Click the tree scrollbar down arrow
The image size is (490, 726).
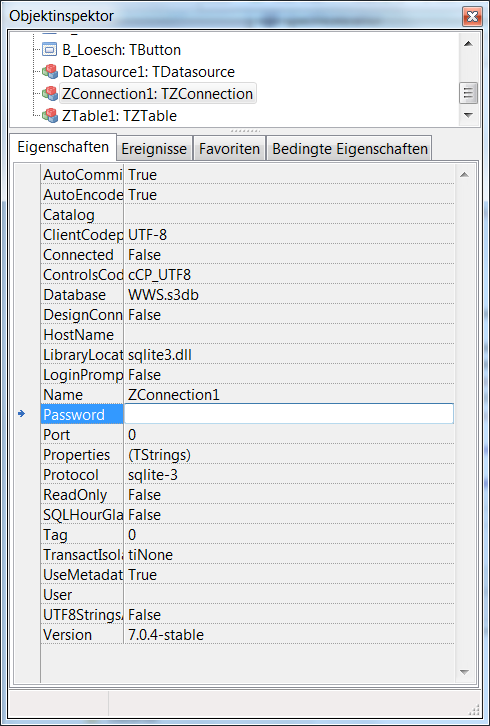(468, 115)
